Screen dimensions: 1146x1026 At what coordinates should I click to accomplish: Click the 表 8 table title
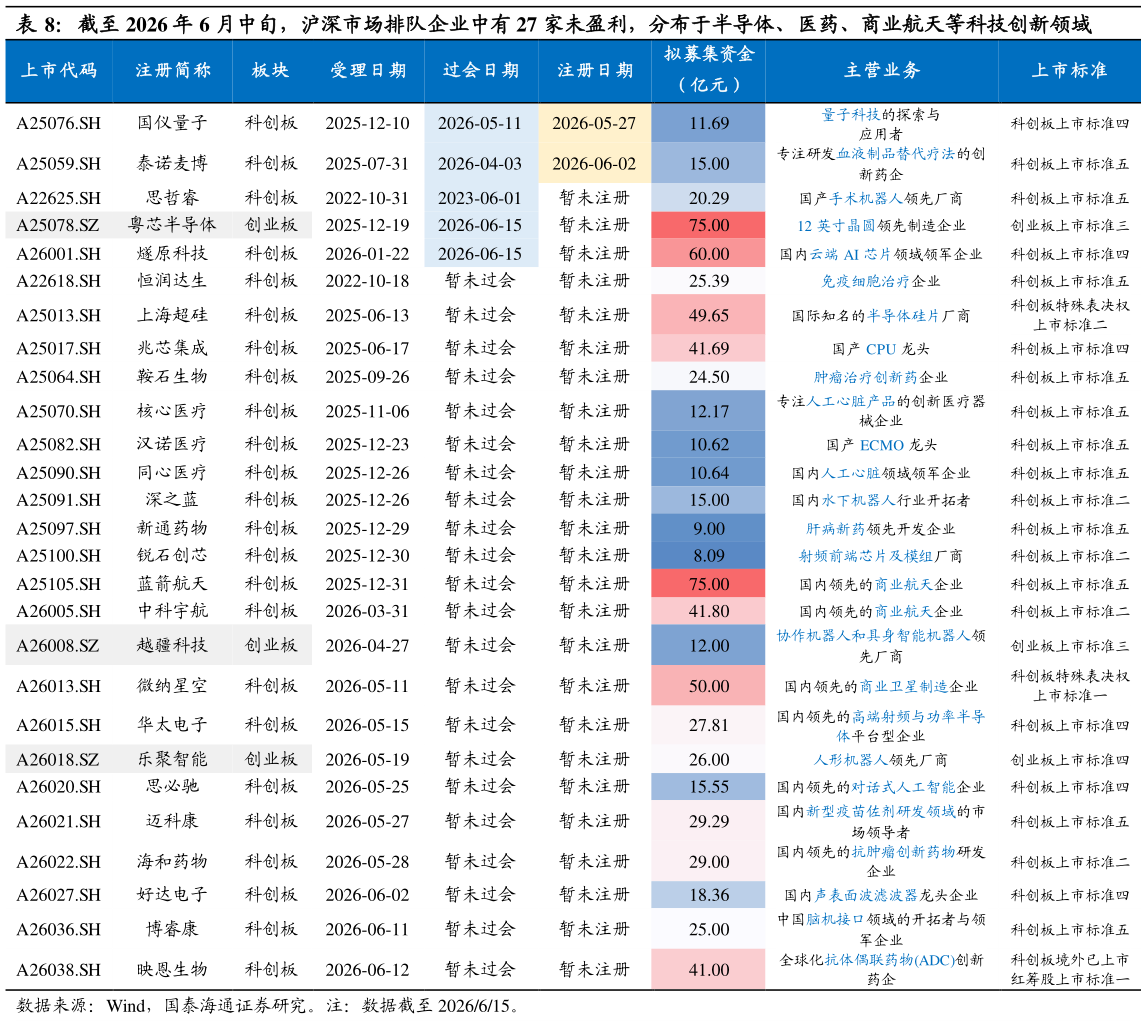553,24
